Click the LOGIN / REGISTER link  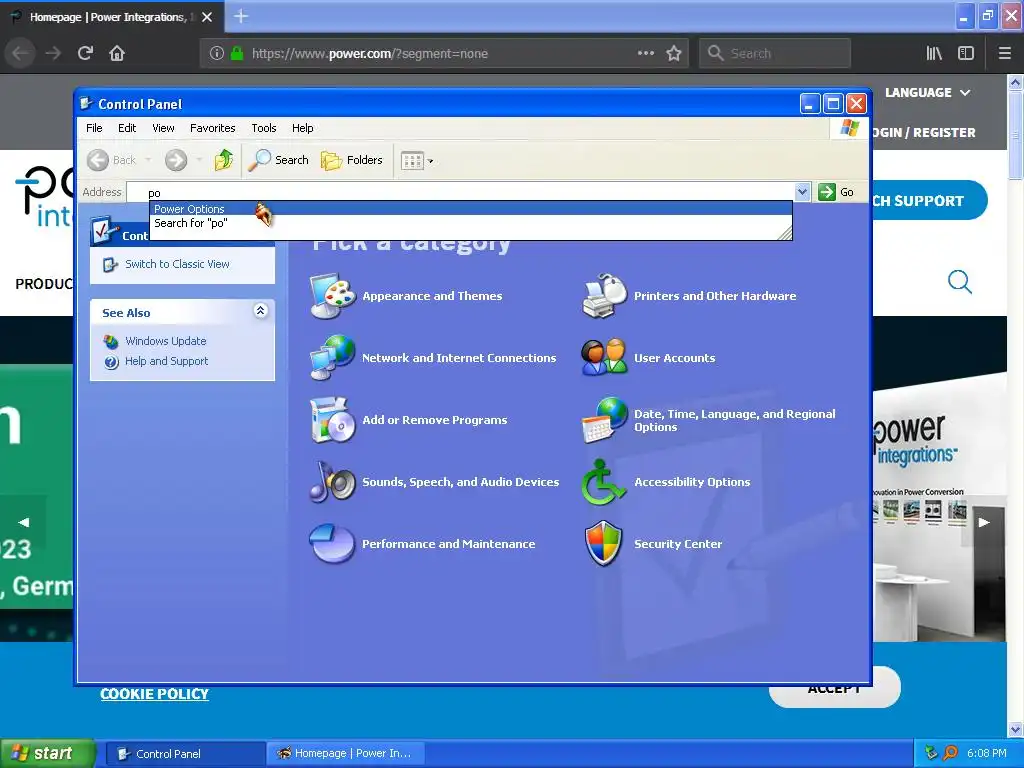click(x=924, y=133)
